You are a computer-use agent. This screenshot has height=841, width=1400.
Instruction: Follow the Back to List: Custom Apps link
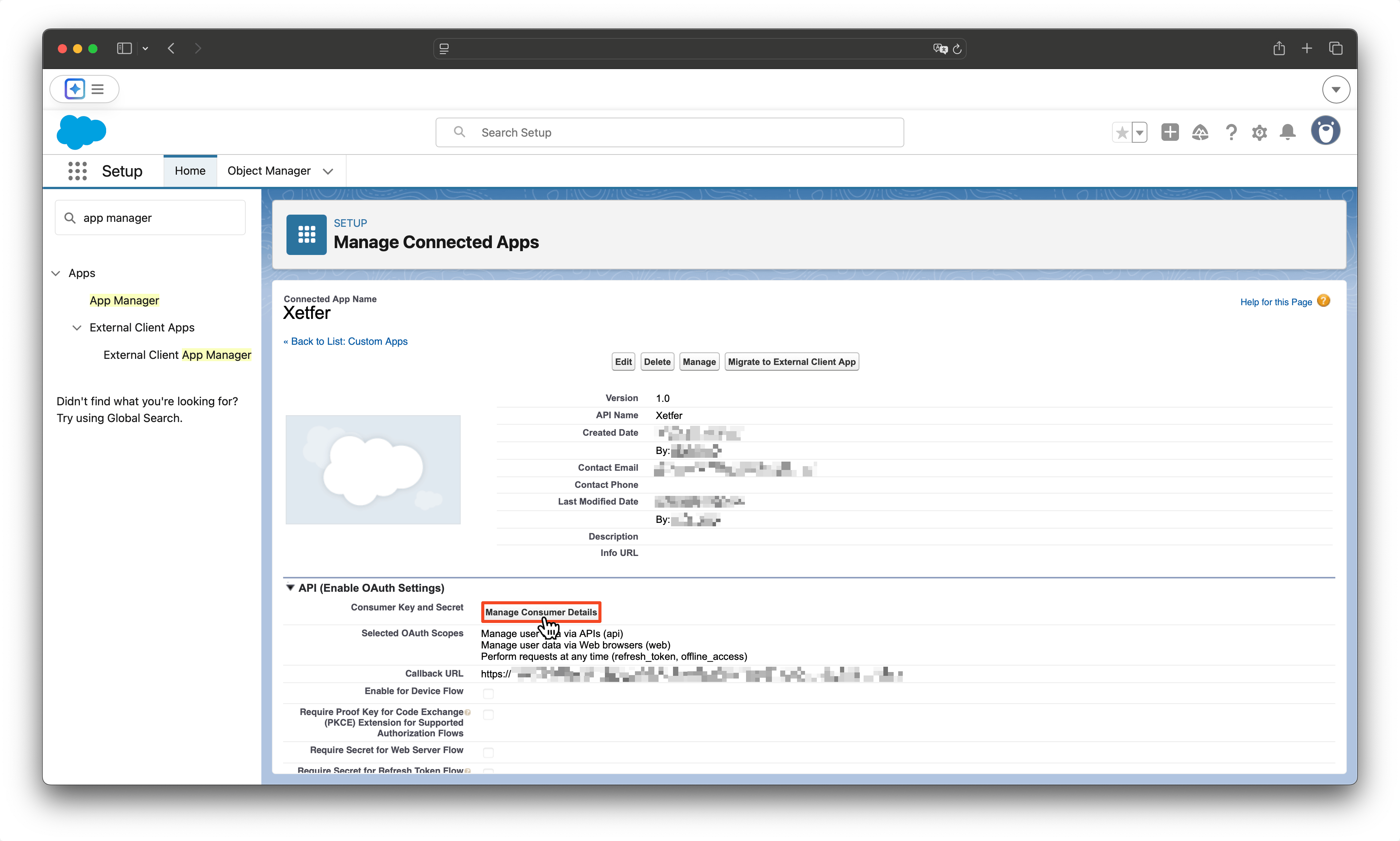pyautogui.click(x=345, y=341)
